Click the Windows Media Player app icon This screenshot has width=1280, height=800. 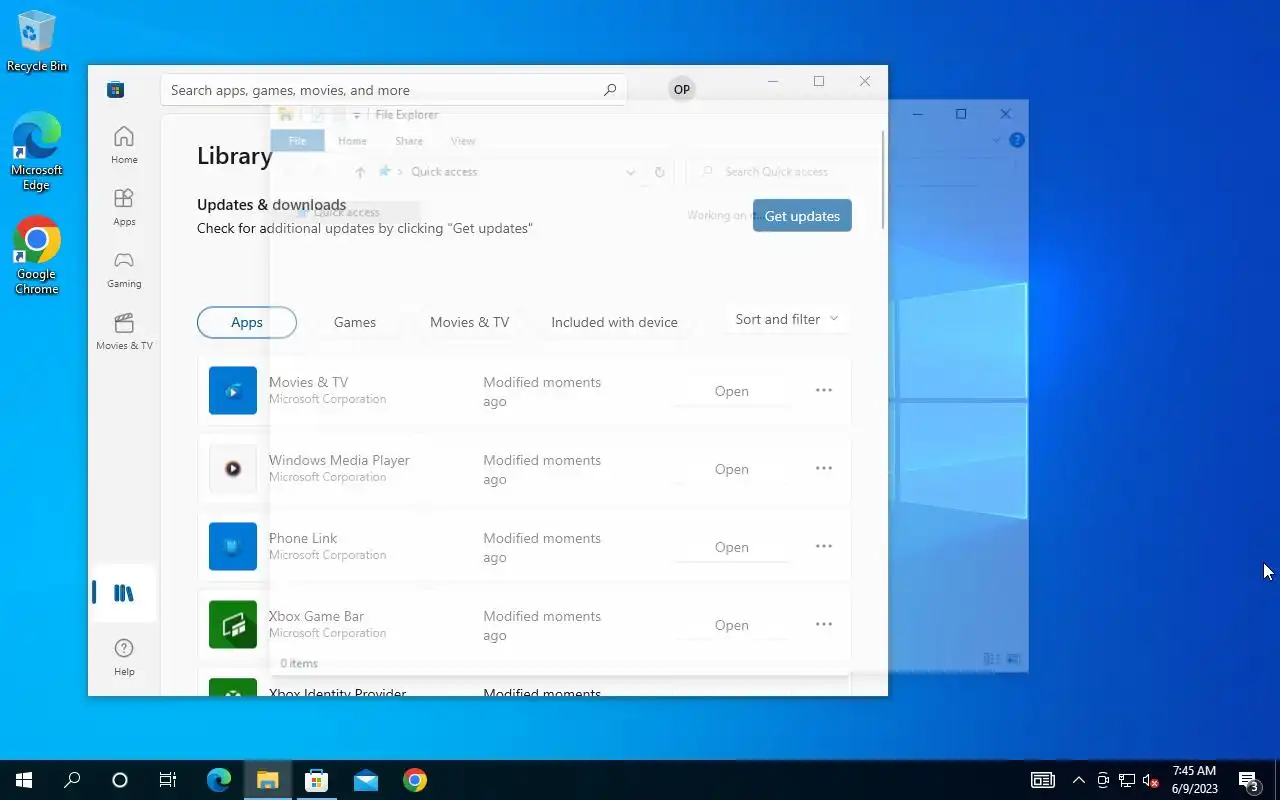pyautogui.click(x=233, y=468)
